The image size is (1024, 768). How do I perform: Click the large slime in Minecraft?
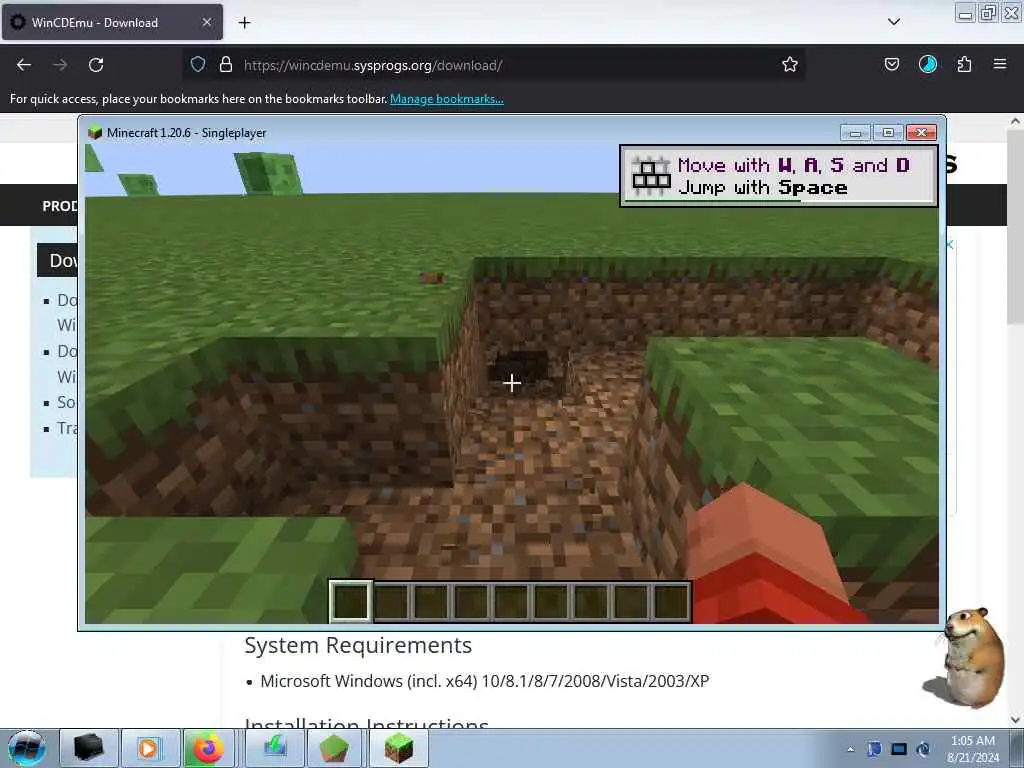click(268, 174)
